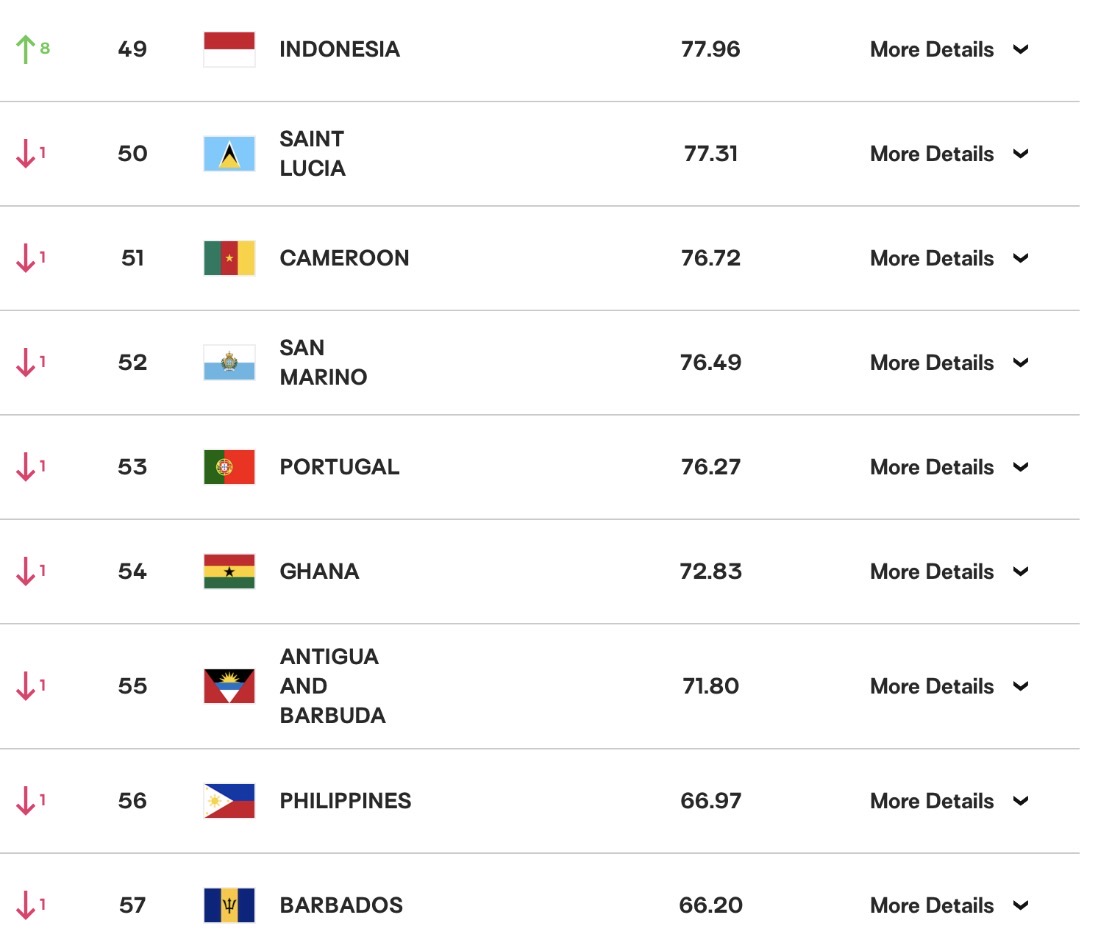
Task: Click the Philippines flag icon
Action: [229, 801]
